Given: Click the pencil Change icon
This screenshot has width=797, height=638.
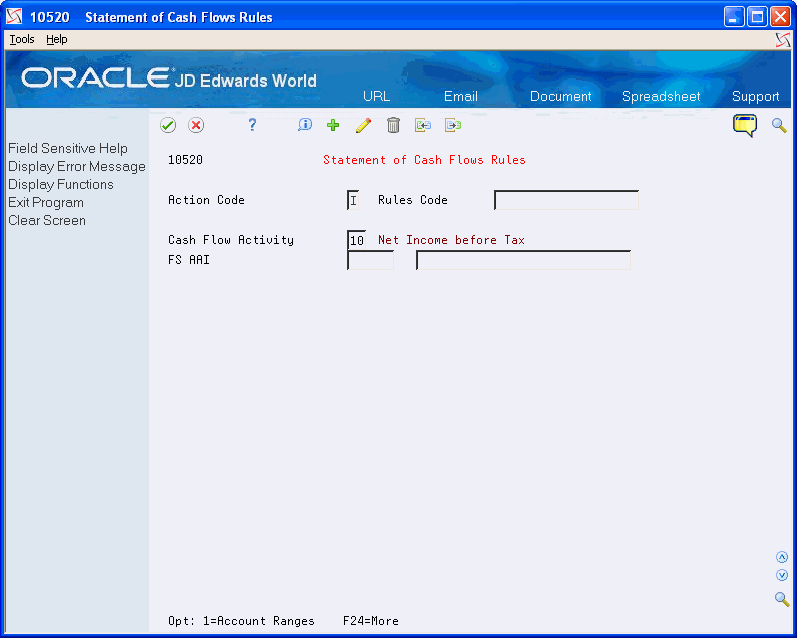Looking at the screenshot, I should coord(363,125).
